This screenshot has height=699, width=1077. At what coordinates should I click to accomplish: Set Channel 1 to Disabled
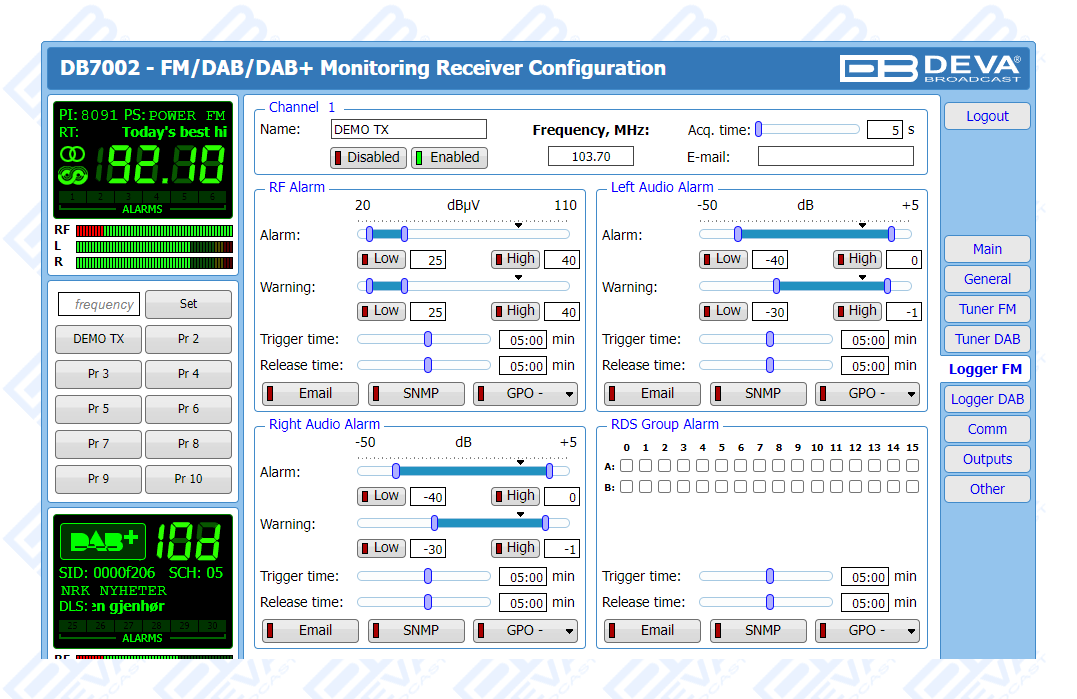point(366,157)
